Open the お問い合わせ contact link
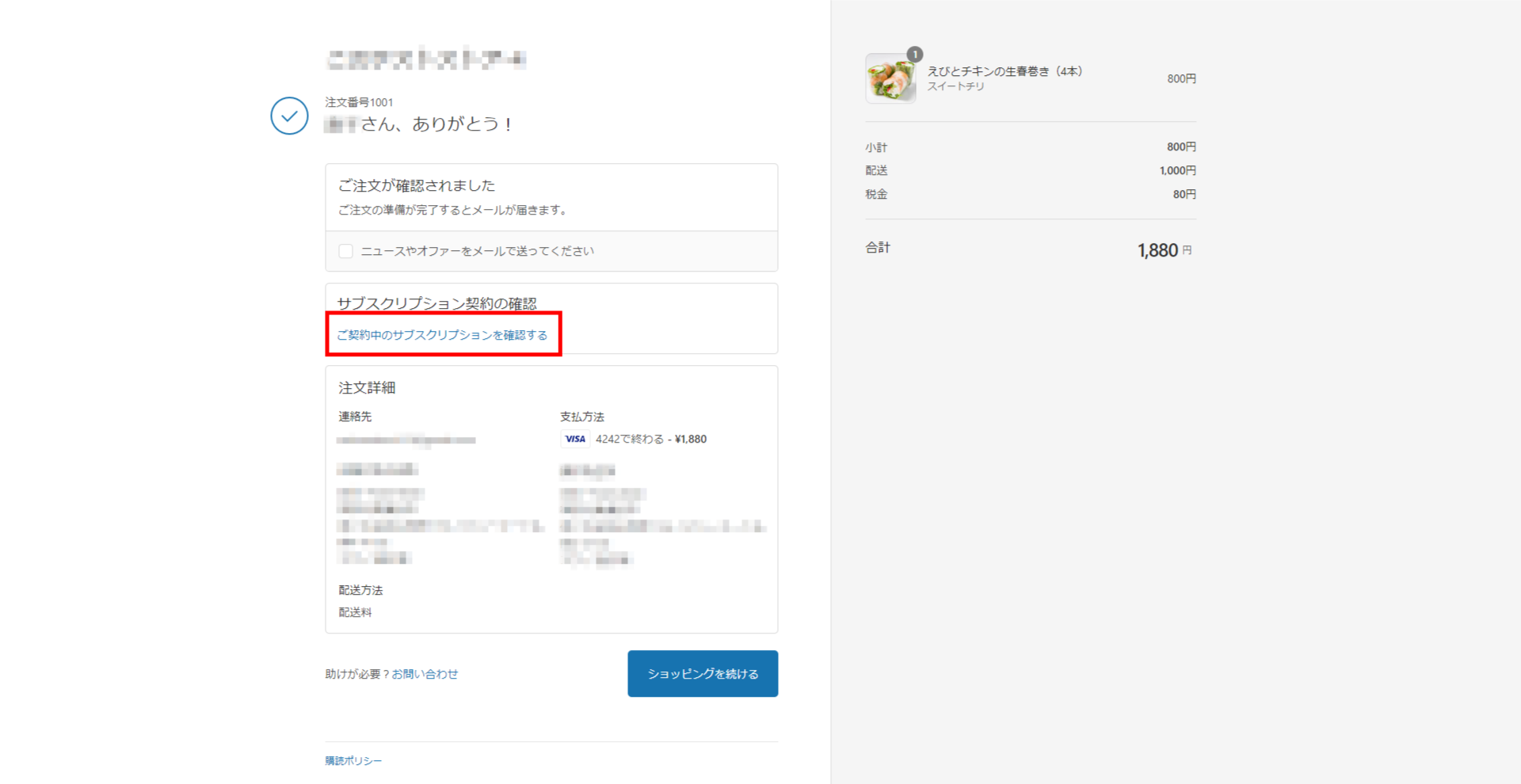Viewport: 1521px width, 784px height. [x=425, y=674]
